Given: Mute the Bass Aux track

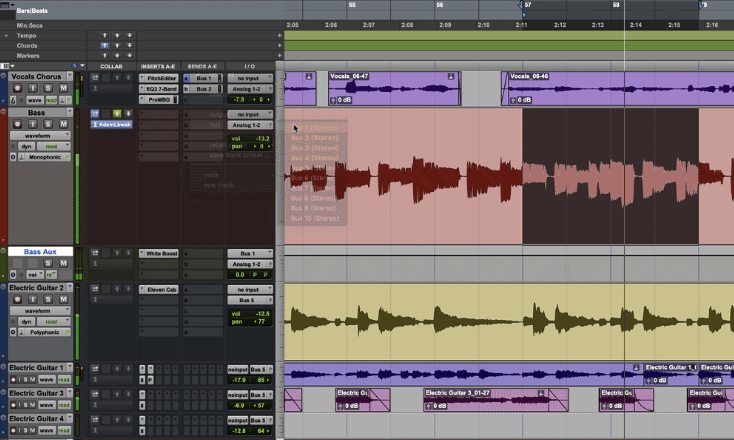Looking at the screenshot, I should point(63,263).
